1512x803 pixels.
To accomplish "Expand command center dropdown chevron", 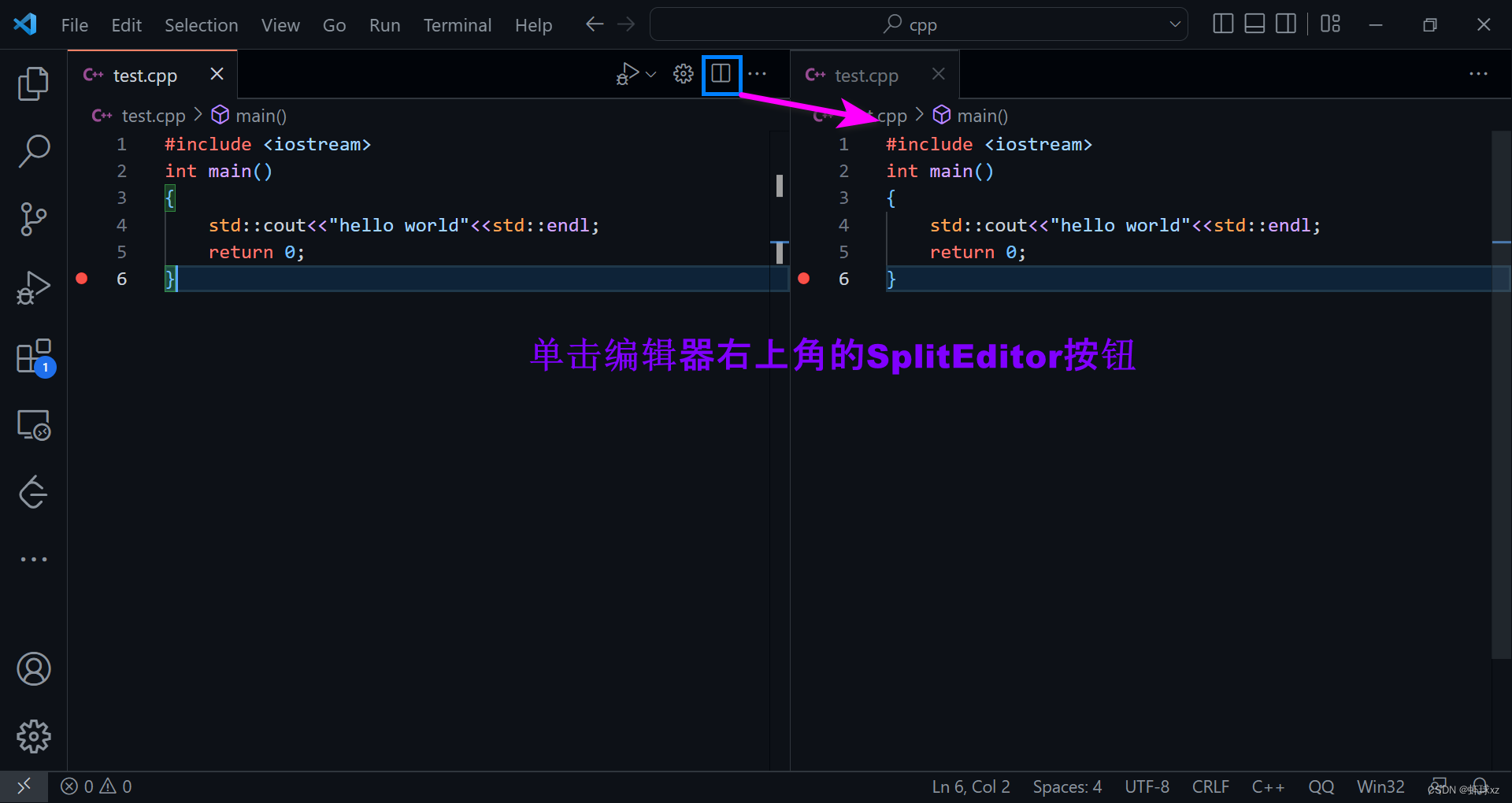I will 1175,24.
